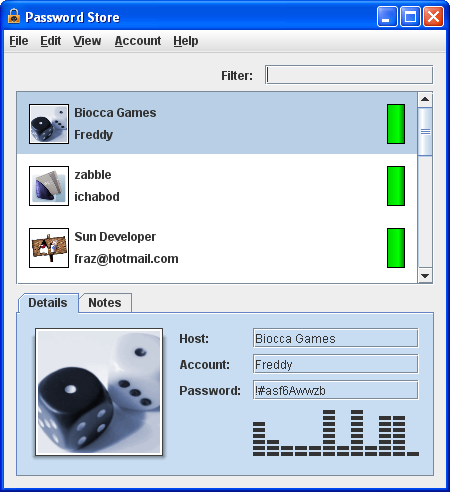This screenshot has width=450, height=492.
Task: Click the Password field
Action: [336, 390]
